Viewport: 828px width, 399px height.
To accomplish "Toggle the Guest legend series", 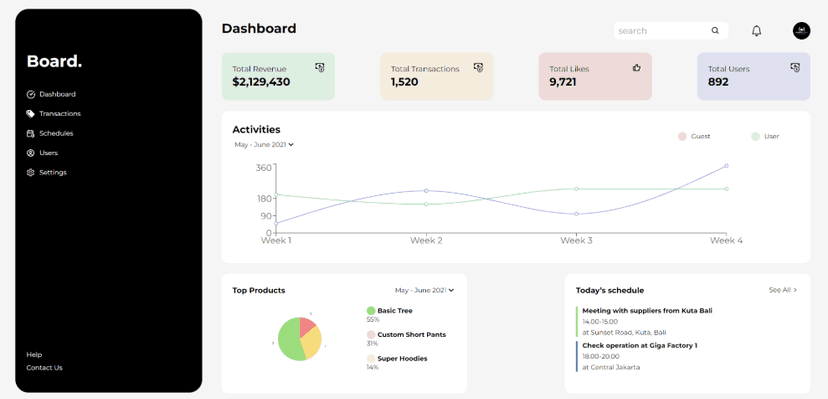I will (694, 136).
